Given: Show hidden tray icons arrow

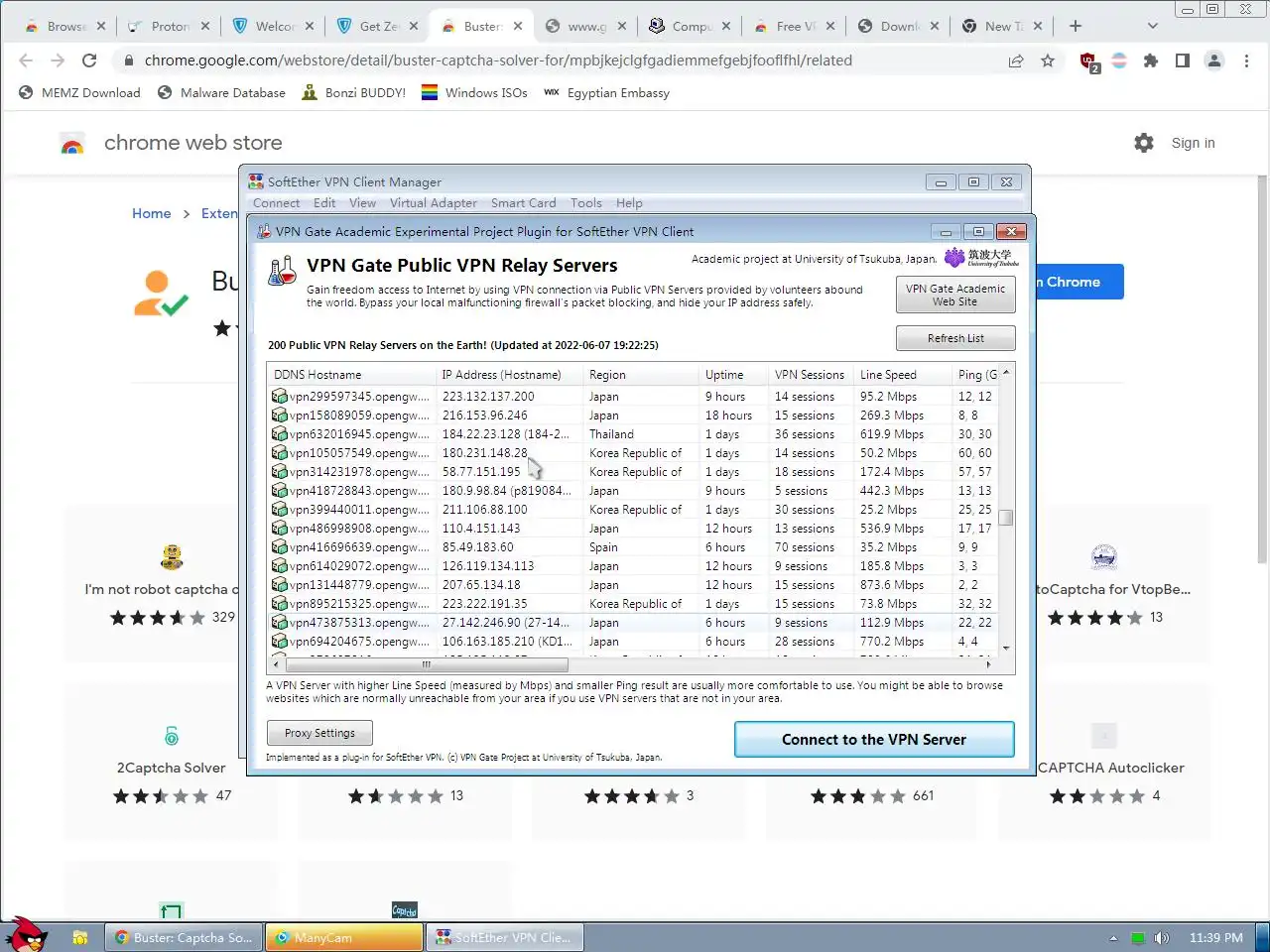Looking at the screenshot, I should tap(1113, 938).
